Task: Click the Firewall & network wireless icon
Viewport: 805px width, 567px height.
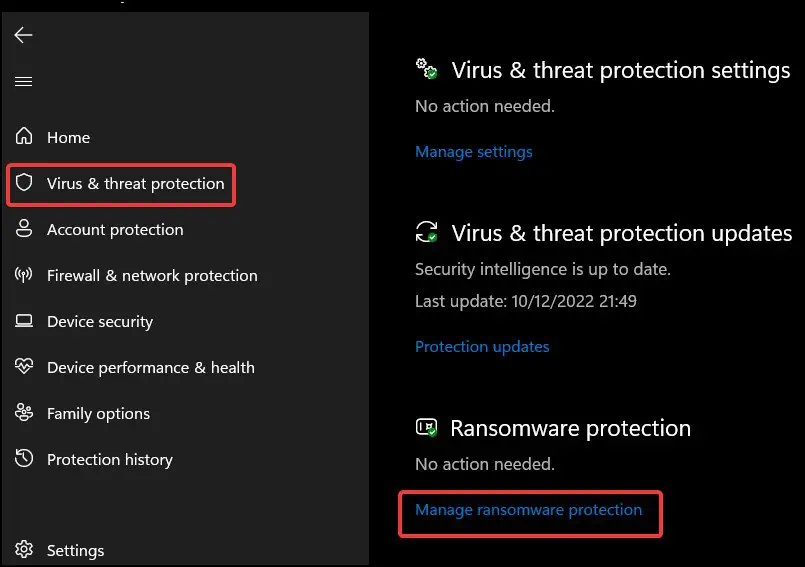Action: click(x=25, y=275)
